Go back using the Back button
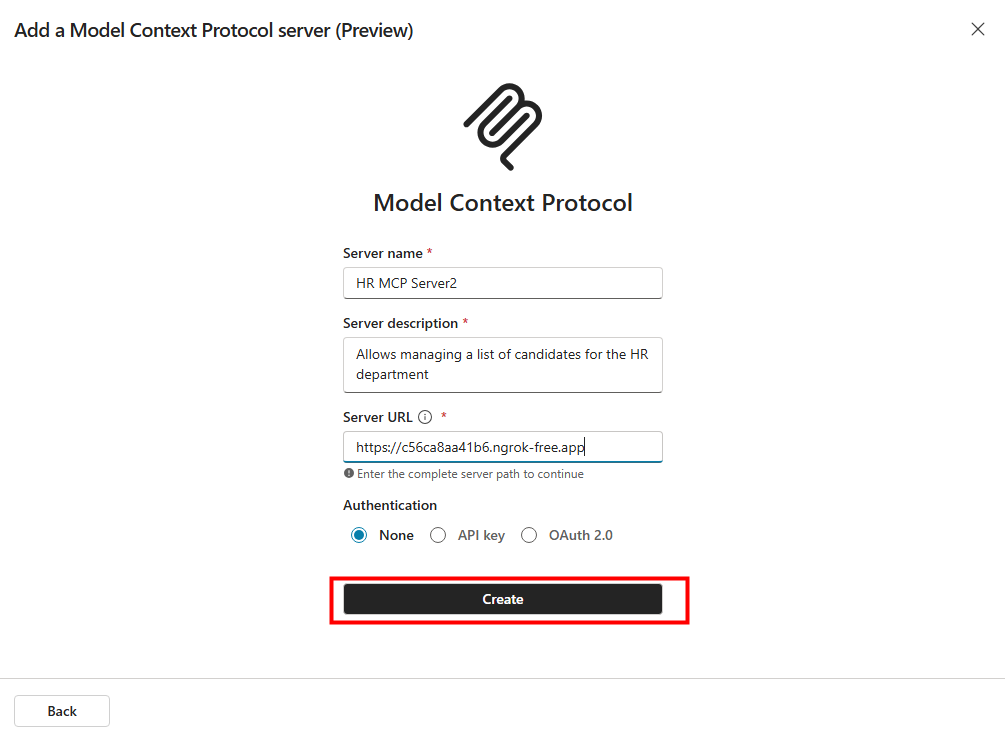 pos(62,711)
